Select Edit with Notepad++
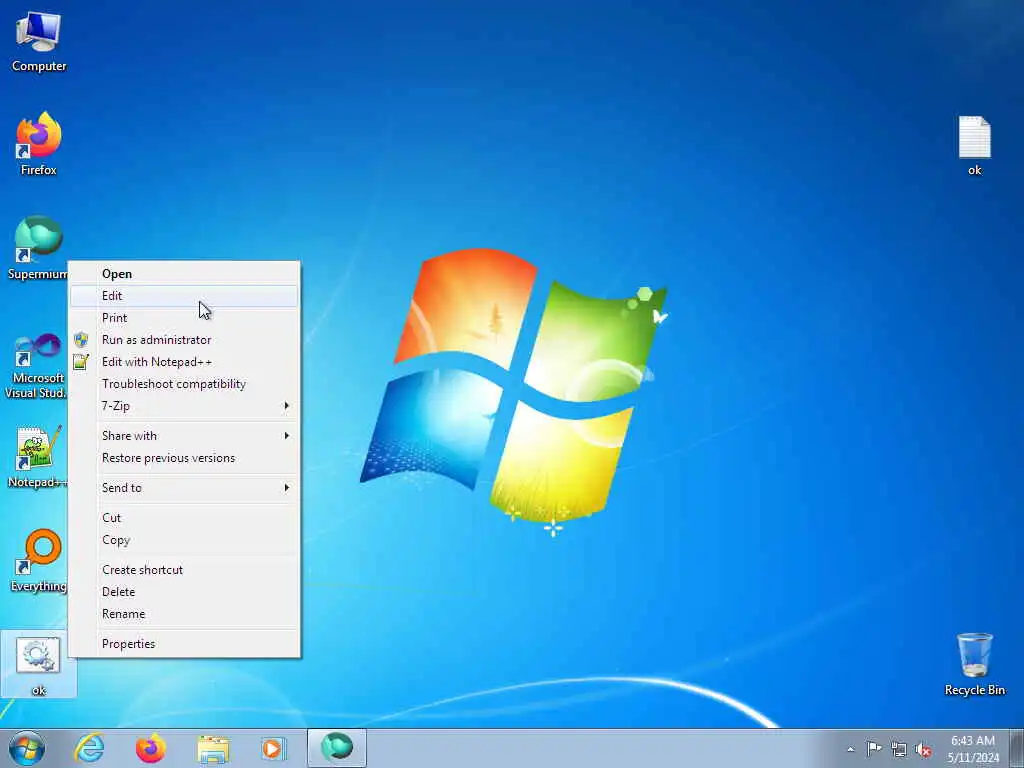Screen dimensions: 1024x768 pyautogui.click(x=184, y=362)
